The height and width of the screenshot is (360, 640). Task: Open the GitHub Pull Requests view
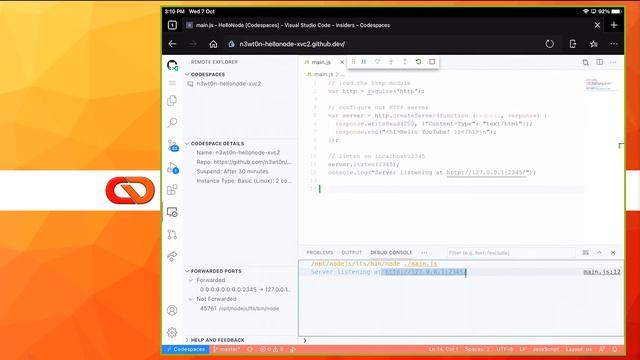pyautogui.click(x=172, y=234)
